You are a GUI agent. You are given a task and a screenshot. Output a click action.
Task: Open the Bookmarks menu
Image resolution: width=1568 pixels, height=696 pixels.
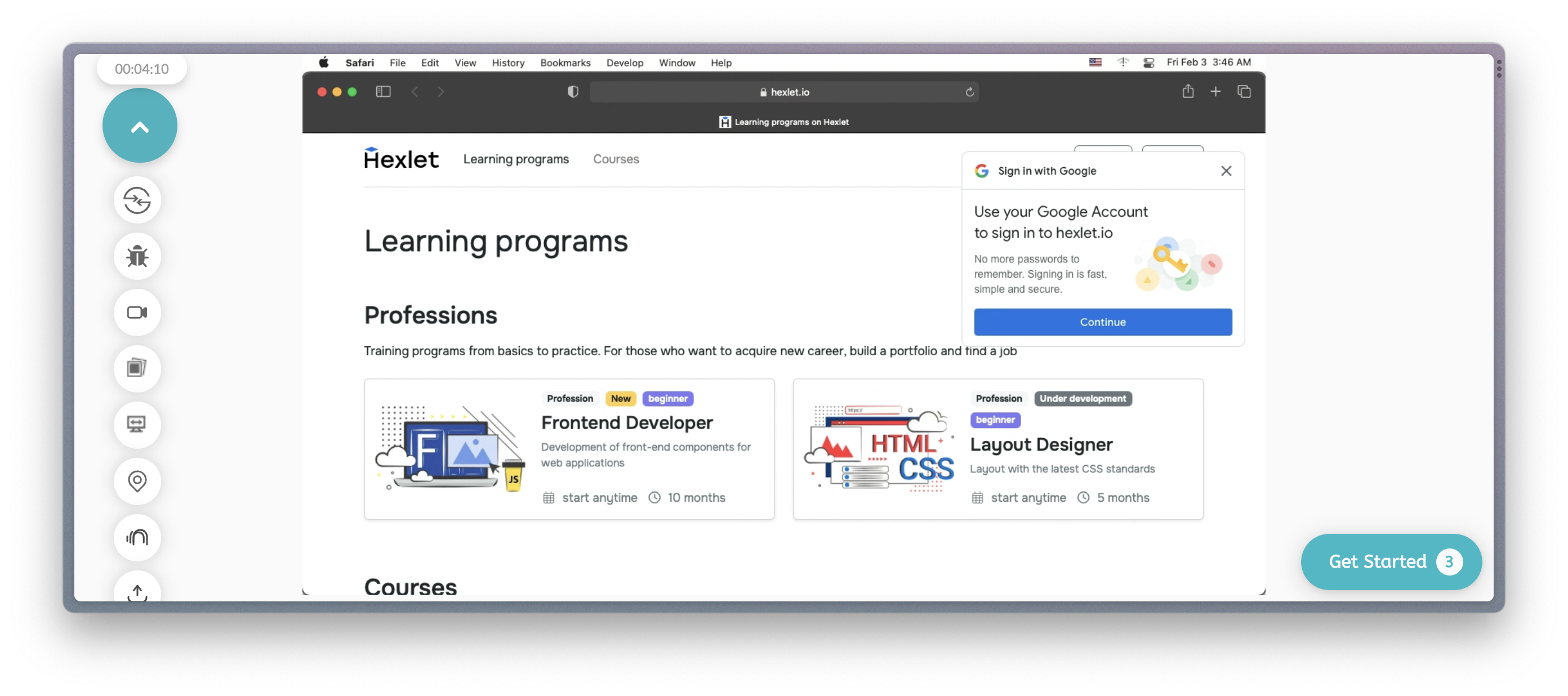point(565,63)
